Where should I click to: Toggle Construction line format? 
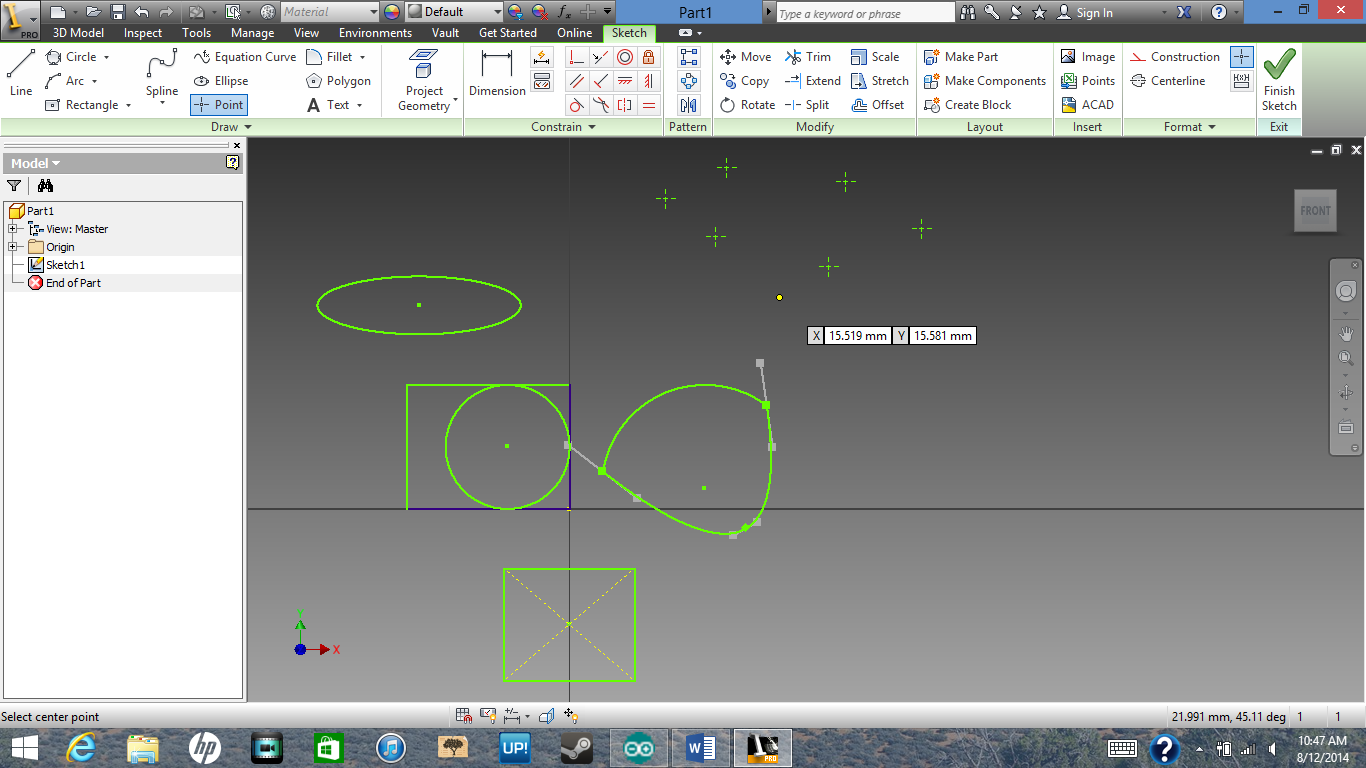point(1175,57)
